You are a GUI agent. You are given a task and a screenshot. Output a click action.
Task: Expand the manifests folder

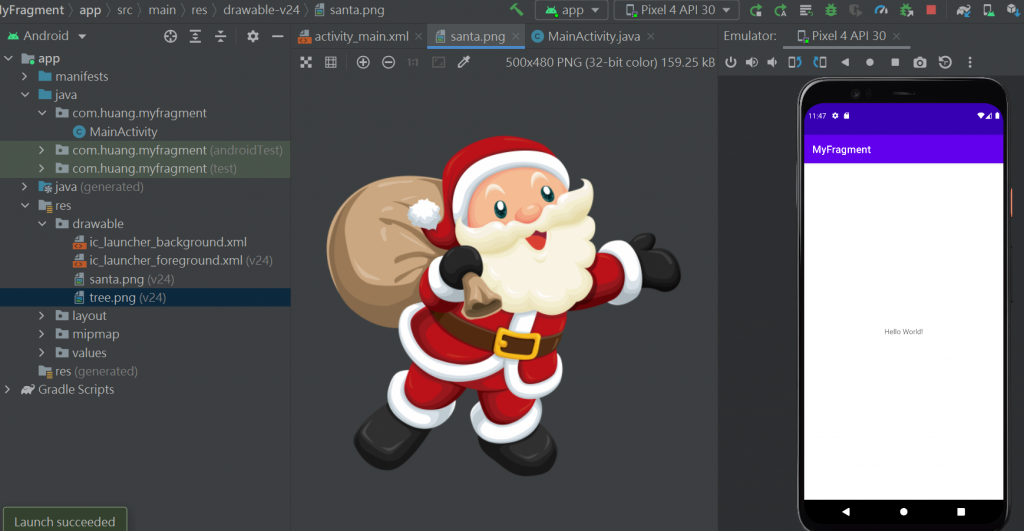pyautogui.click(x=25, y=76)
